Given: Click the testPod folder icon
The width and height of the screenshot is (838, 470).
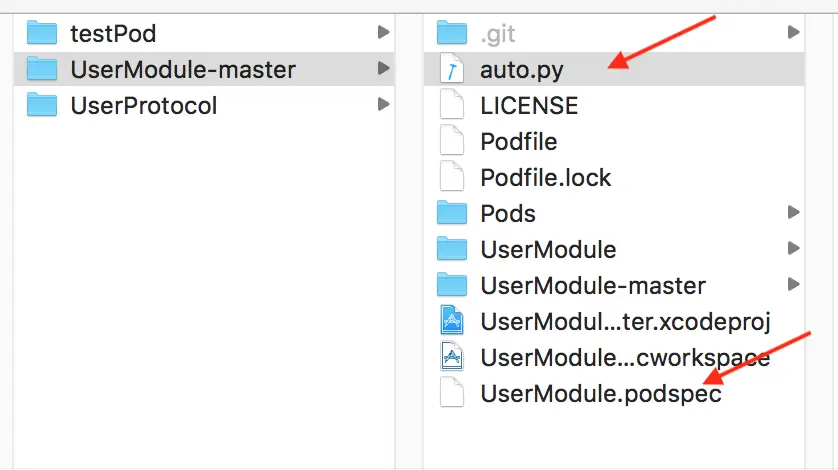Looking at the screenshot, I should point(42,33).
